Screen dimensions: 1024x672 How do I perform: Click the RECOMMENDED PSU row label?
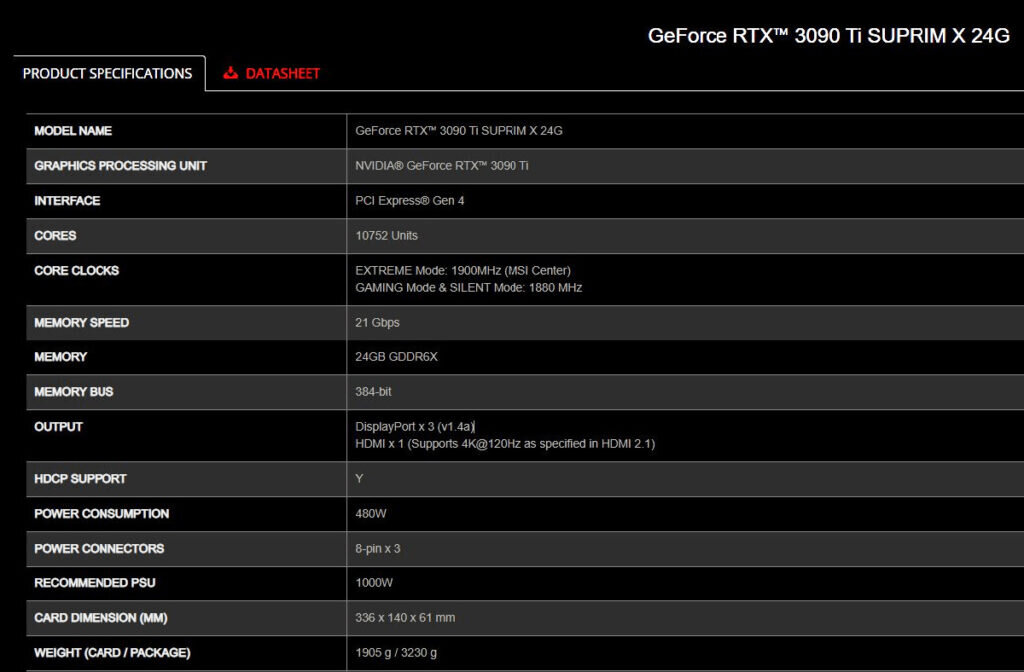(x=95, y=583)
